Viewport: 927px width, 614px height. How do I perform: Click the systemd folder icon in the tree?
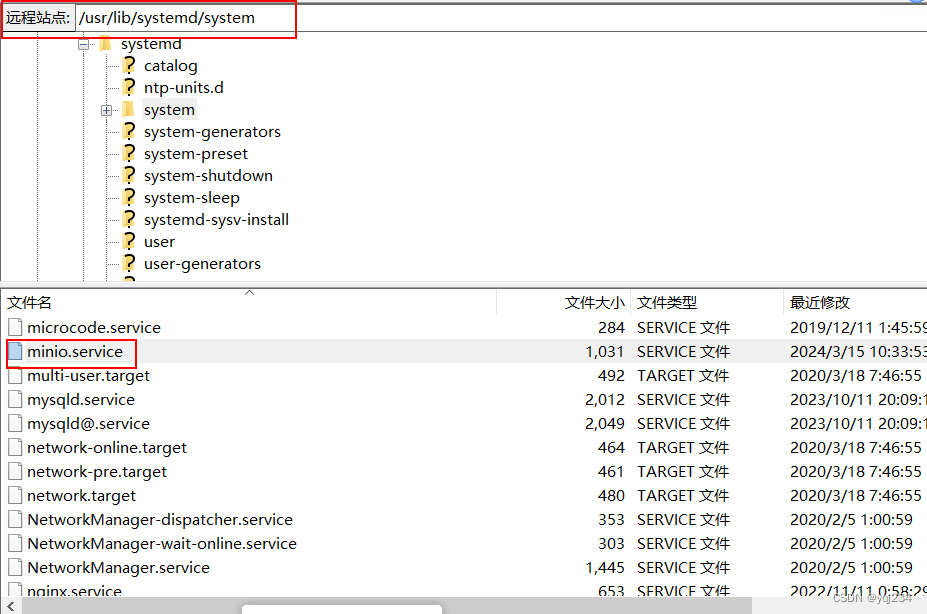pos(104,43)
